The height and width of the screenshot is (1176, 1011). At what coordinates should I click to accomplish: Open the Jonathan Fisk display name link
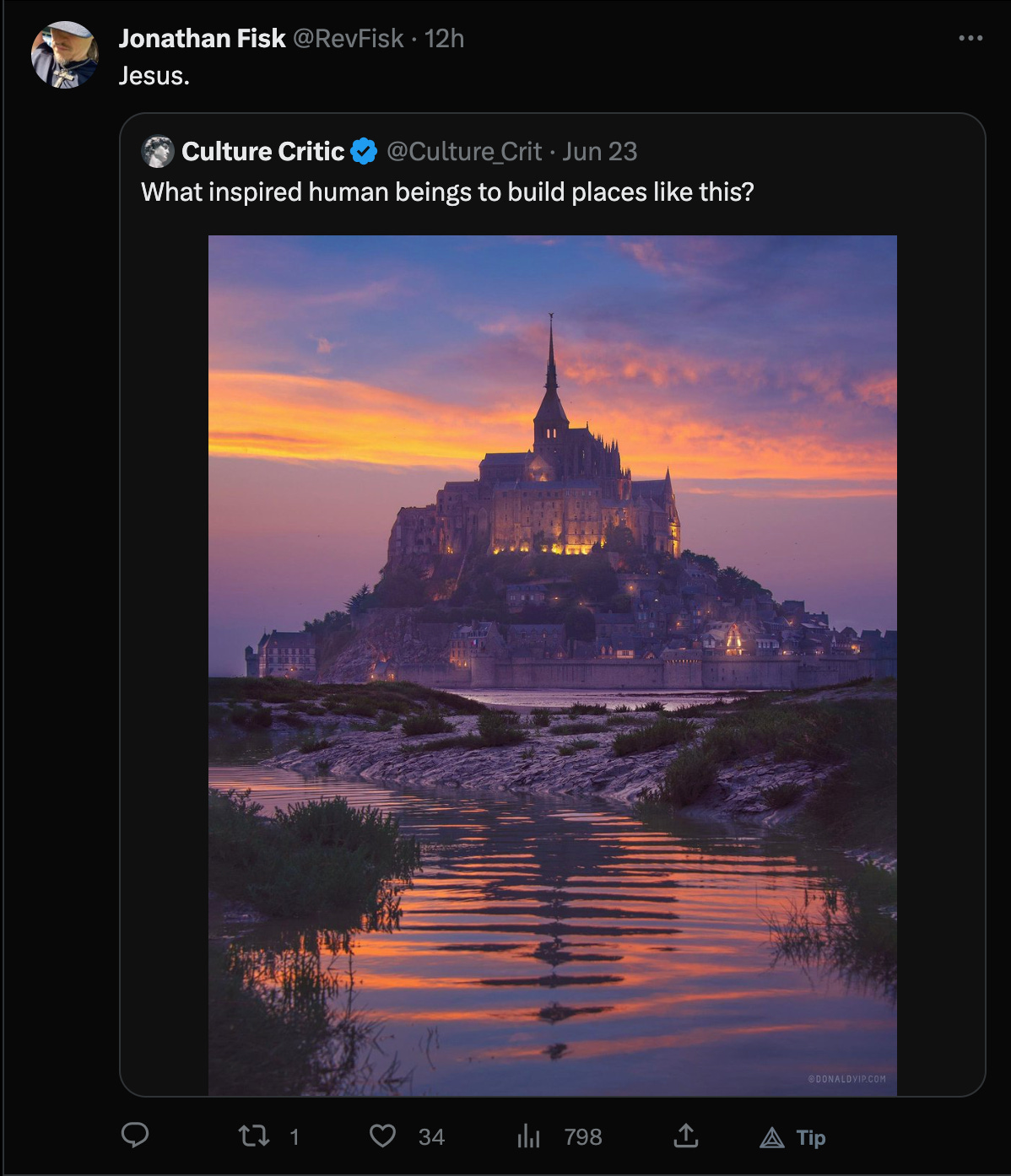pos(202,39)
